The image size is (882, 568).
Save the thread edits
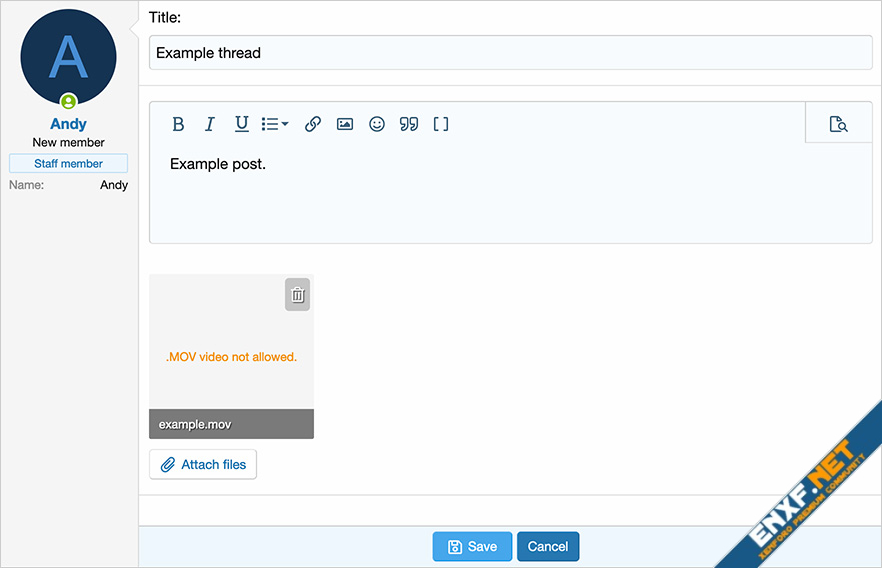[x=472, y=546]
